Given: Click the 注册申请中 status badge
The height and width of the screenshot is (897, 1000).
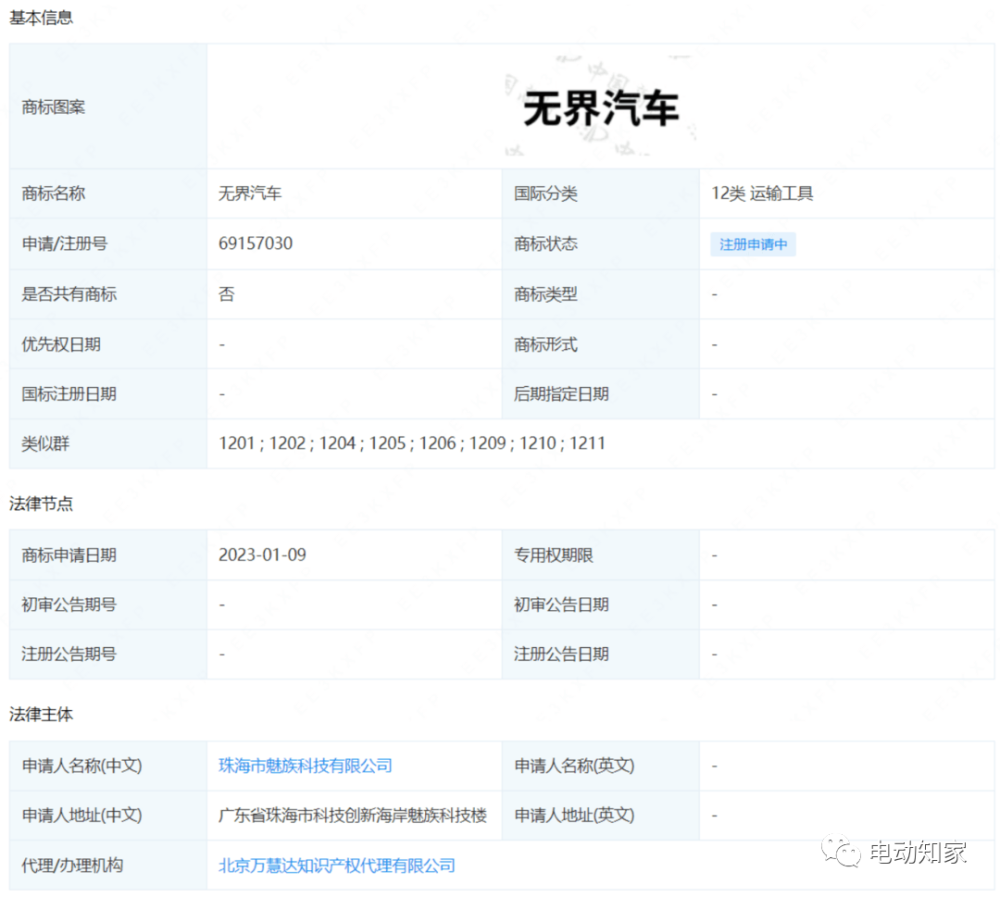Looking at the screenshot, I should pyautogui.click(x=753, y=244).
